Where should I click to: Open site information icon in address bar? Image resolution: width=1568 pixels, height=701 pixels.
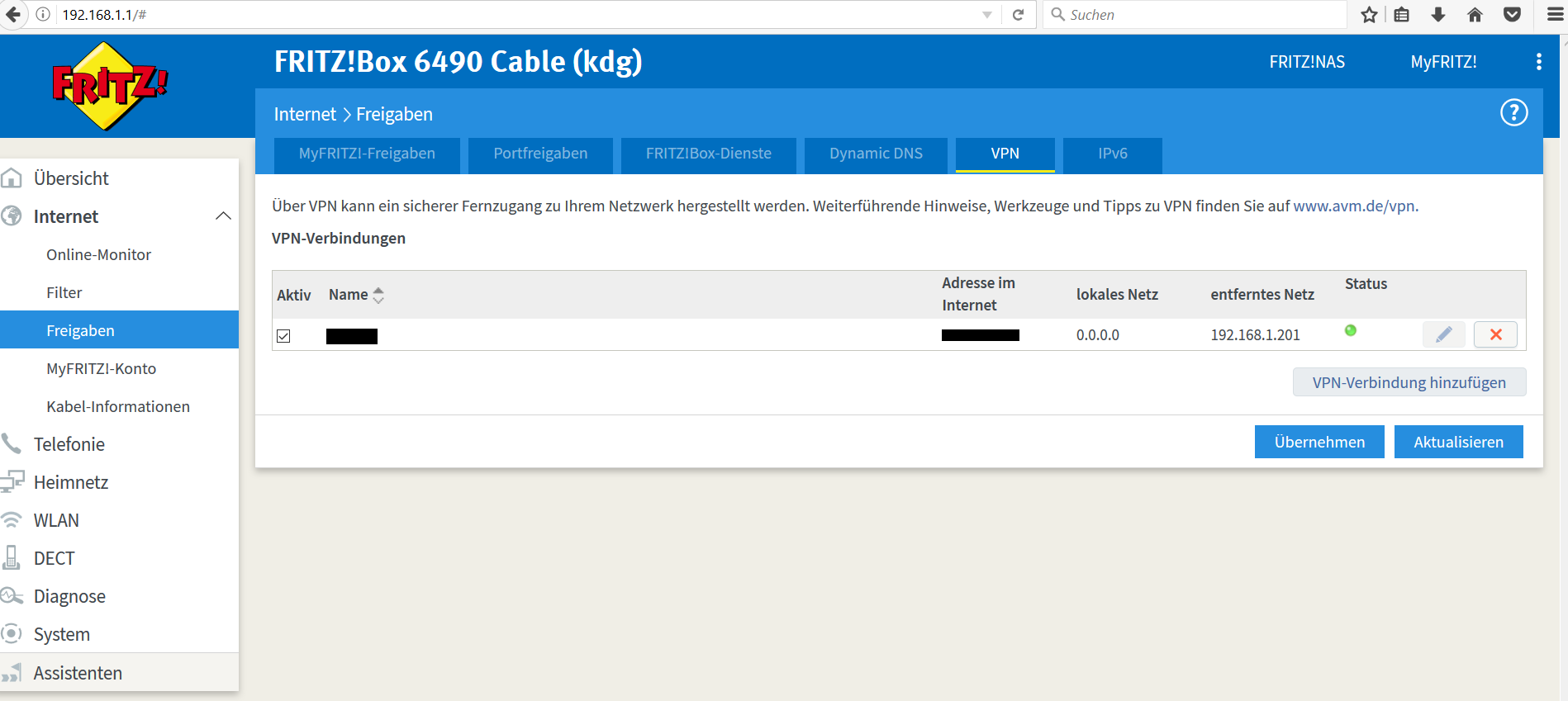click(43, 14)
